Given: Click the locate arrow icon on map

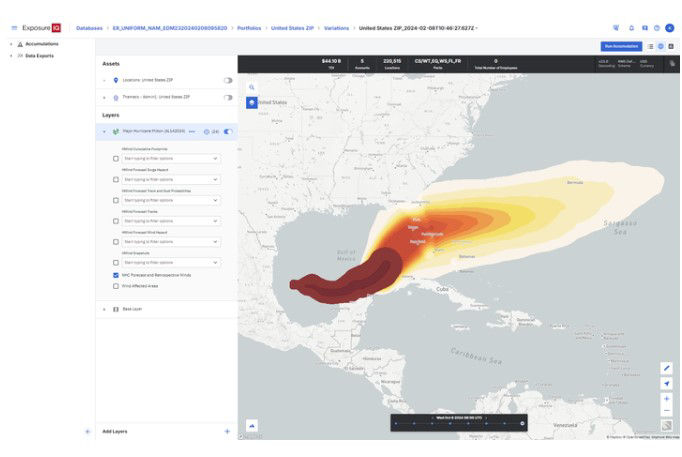Looking at the screenshot, I should pyautogui.click(x=667, y=383).
